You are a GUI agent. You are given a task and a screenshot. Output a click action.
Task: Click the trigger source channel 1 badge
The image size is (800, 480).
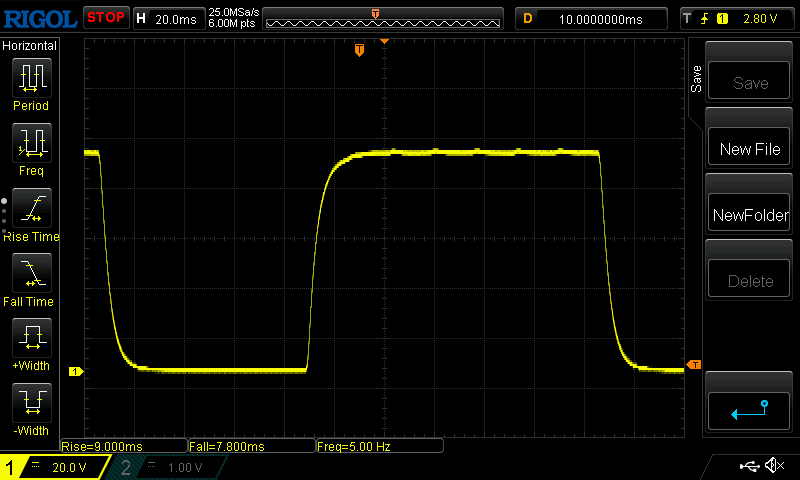pyautogui.click(x=722, y=19)
